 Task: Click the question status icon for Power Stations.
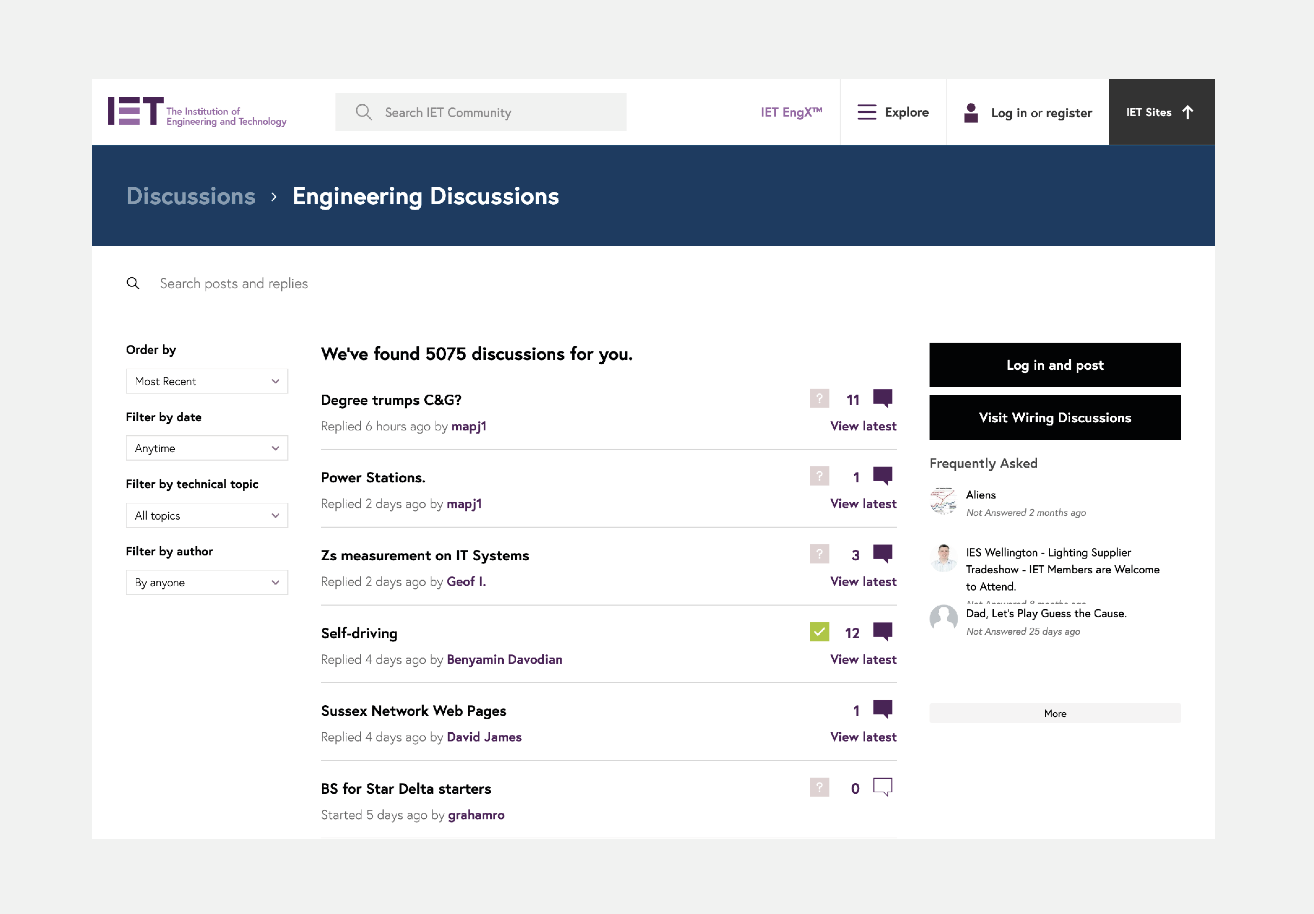click(820, 477)
